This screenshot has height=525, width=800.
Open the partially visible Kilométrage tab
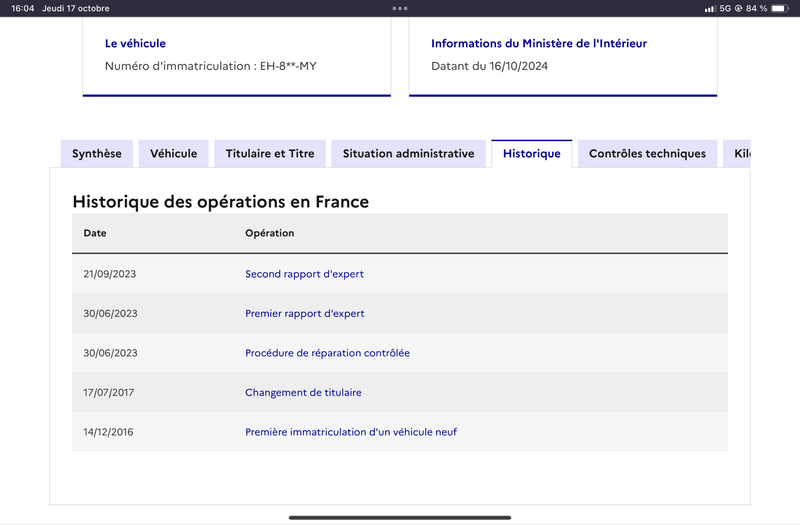737,154
